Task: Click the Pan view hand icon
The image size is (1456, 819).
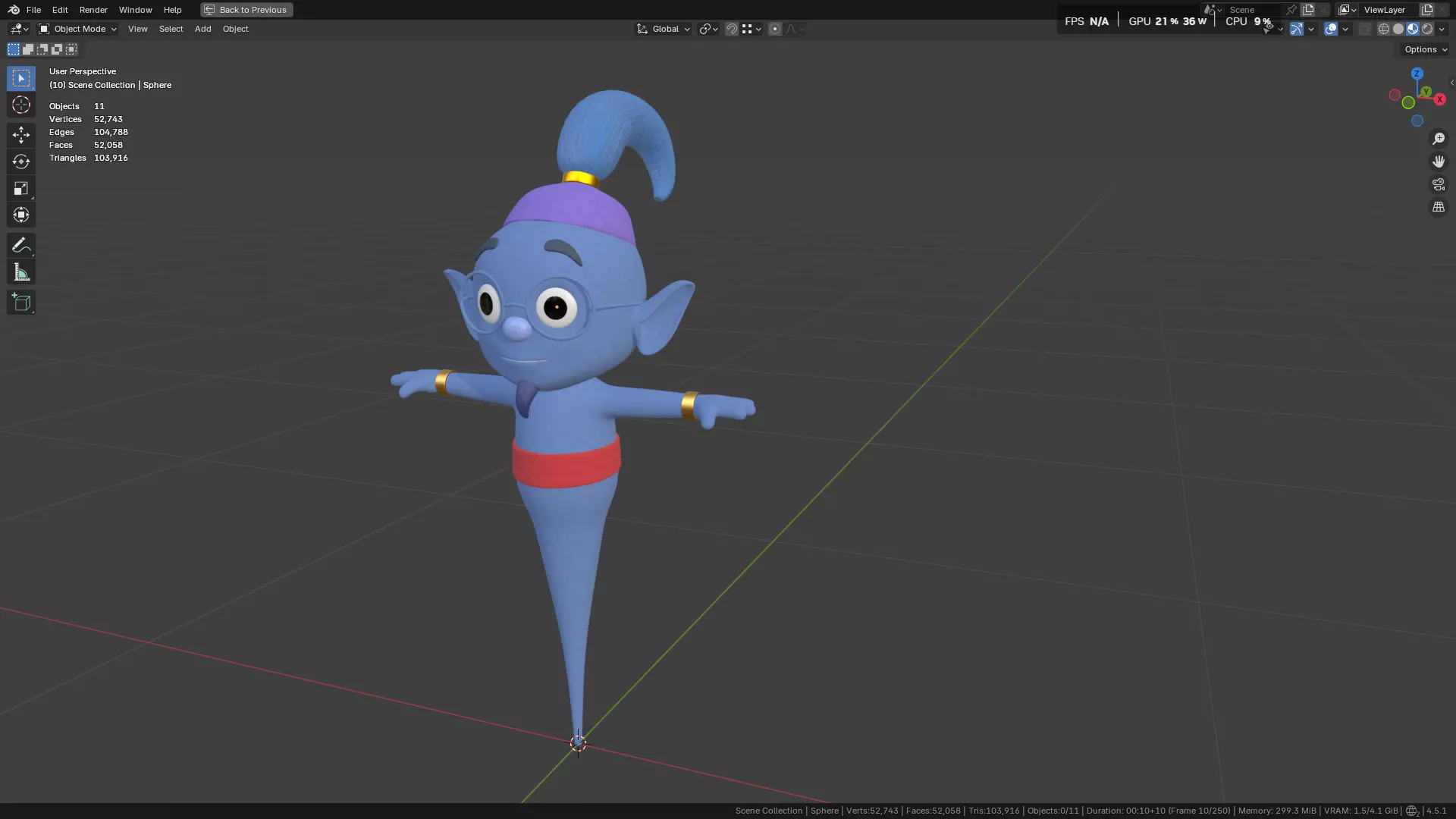Action: click(1438, 162)
